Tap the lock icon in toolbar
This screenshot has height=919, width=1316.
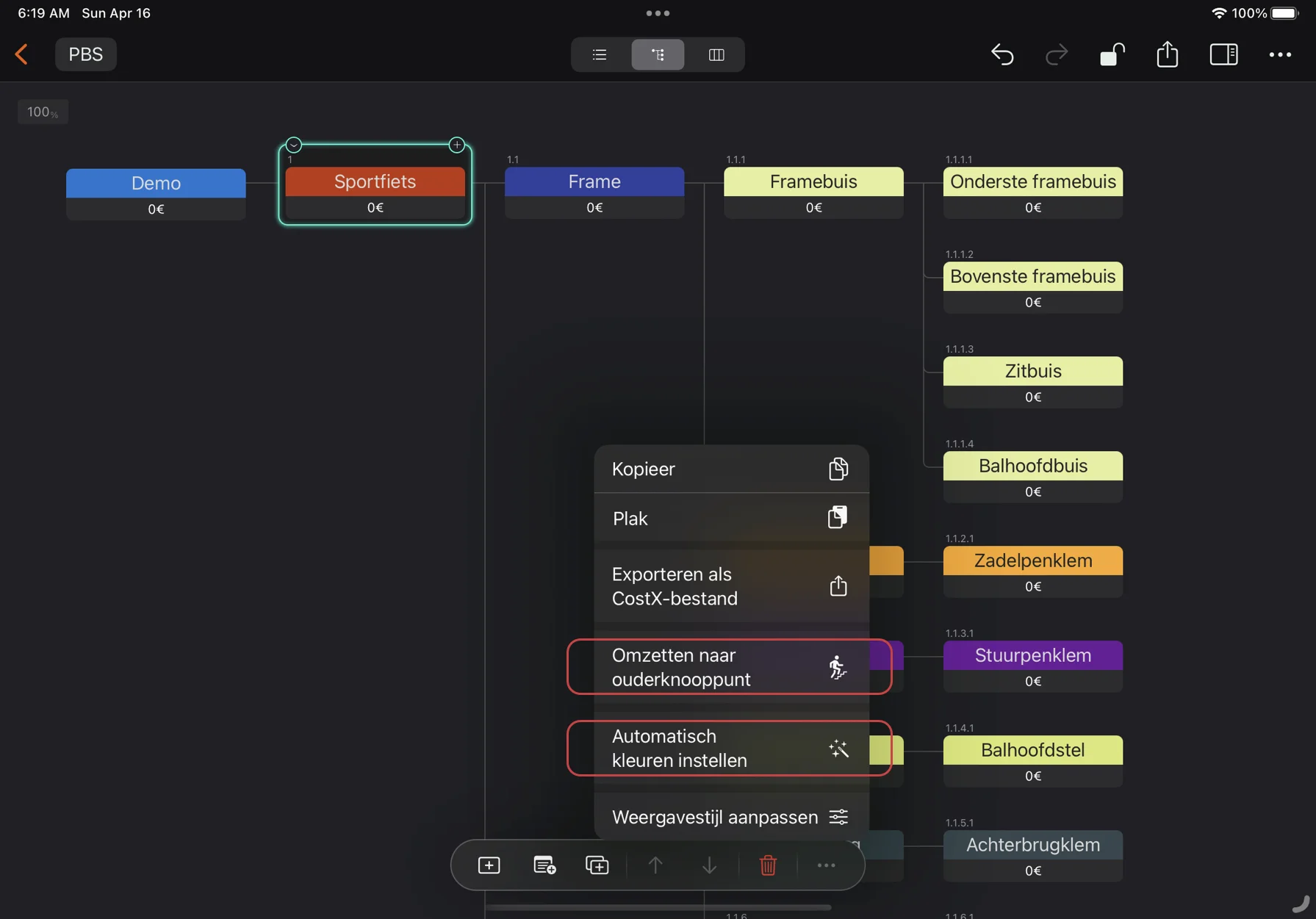[x=1112, y=54]
